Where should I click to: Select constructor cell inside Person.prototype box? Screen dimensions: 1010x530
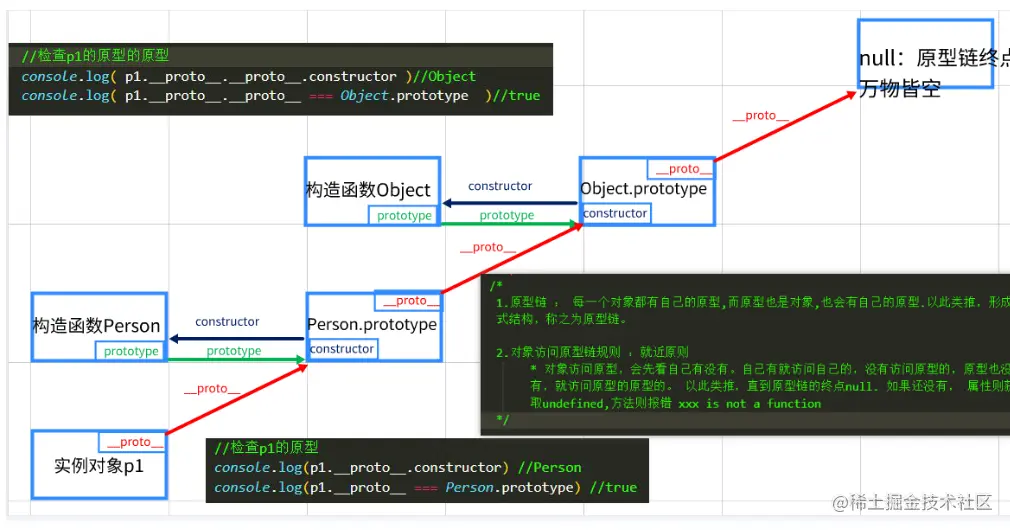tap(342, 348)
